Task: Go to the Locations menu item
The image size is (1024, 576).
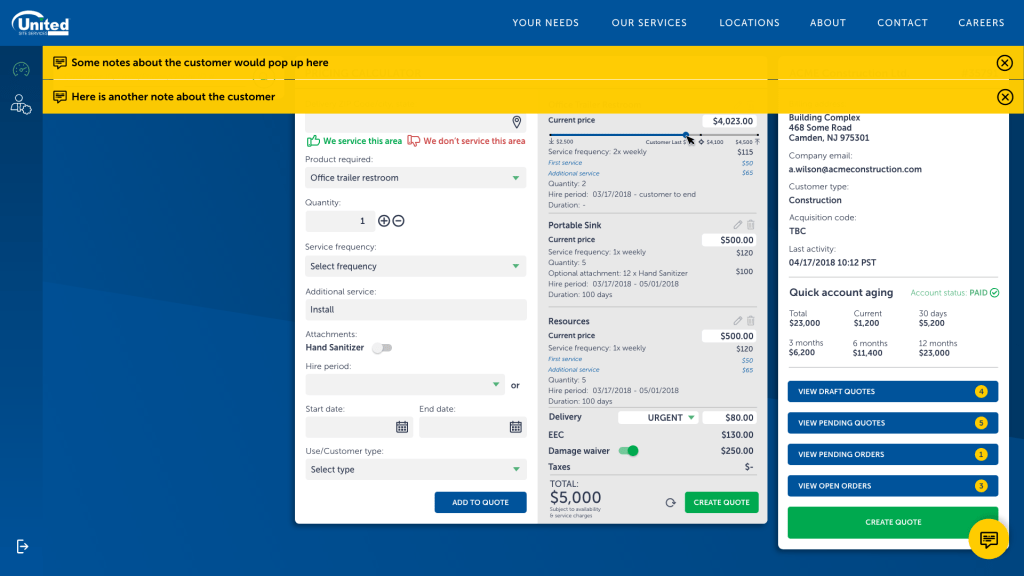Action: tap(749, 23)
